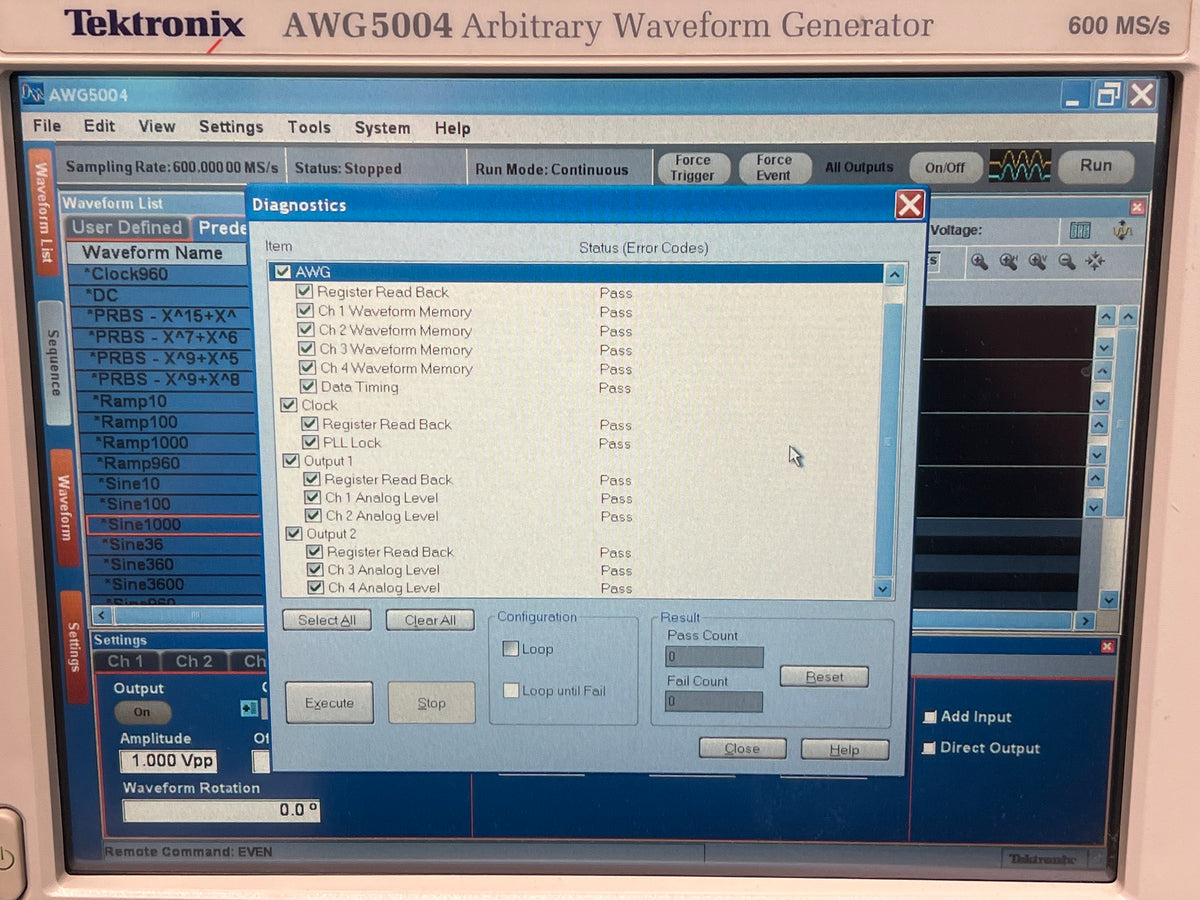Toggle the PLL Lock checkbox
This screenshot has height=900, width=1200.
[310, 442]
